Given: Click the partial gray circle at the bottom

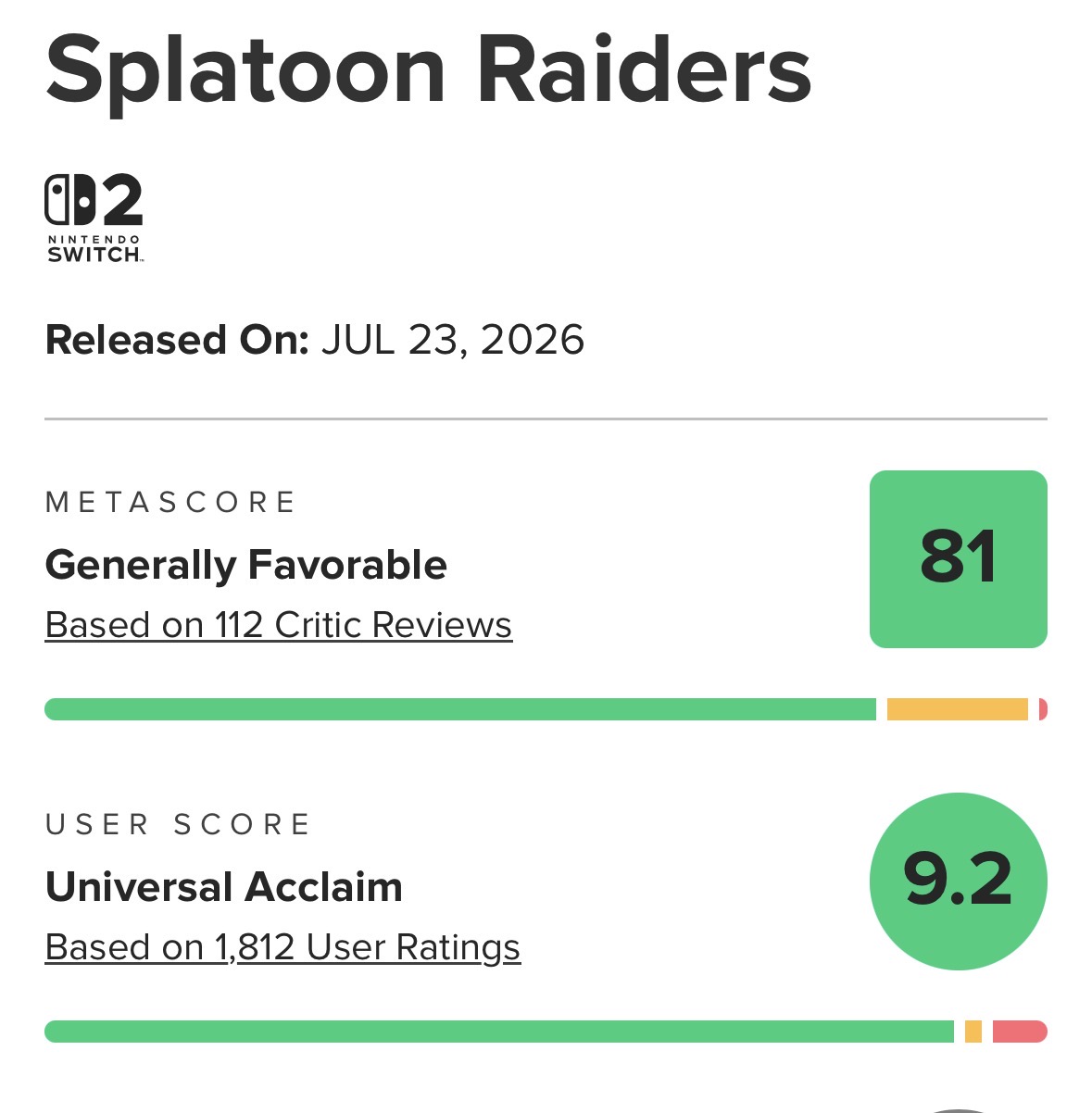Looking at the screenshot, I should point(959,1110).
